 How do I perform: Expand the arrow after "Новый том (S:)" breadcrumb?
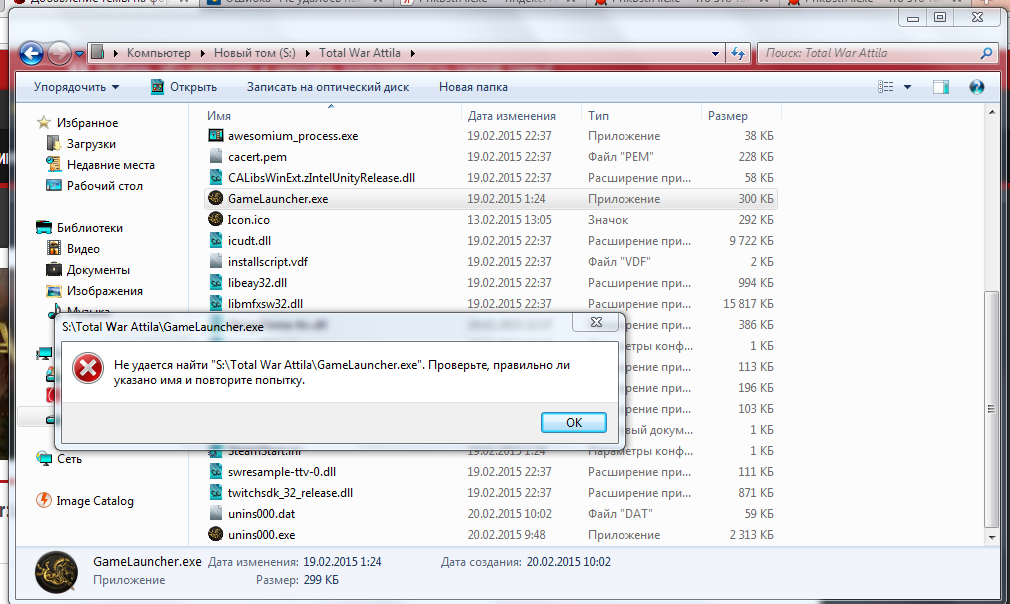click(307, 53)
